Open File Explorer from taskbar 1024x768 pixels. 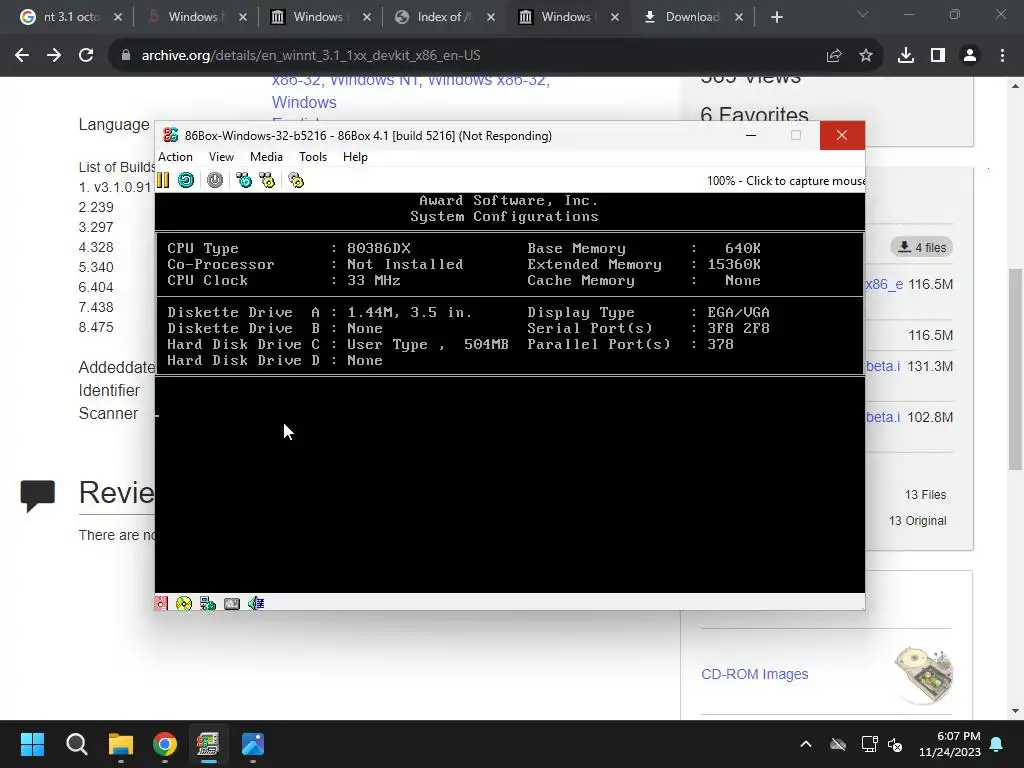tap(121, 744)
